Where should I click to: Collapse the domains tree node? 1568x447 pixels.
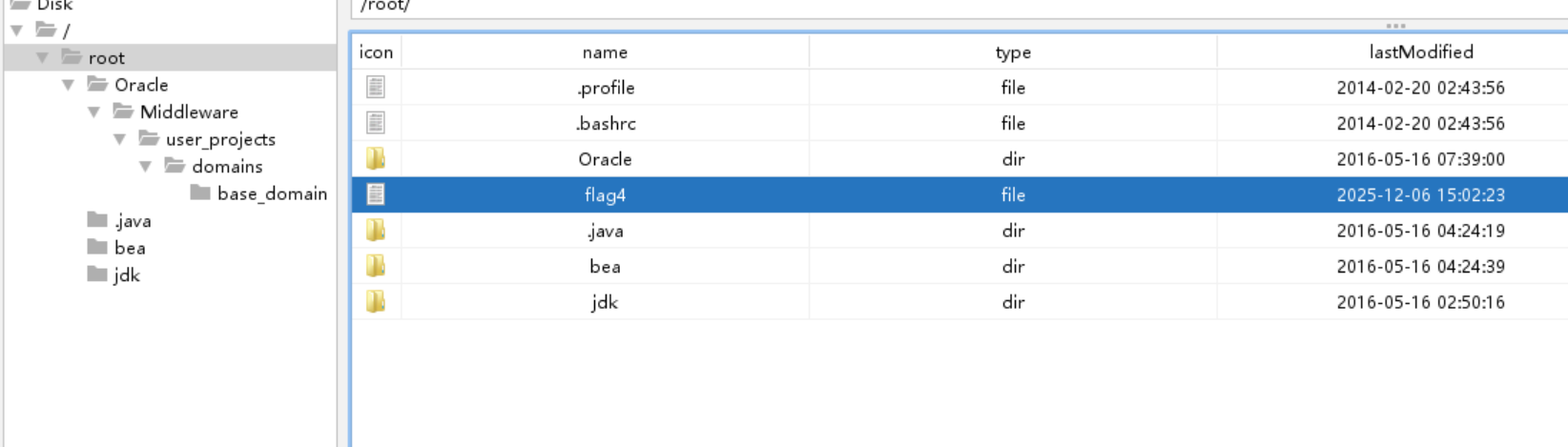coord(145,167)
